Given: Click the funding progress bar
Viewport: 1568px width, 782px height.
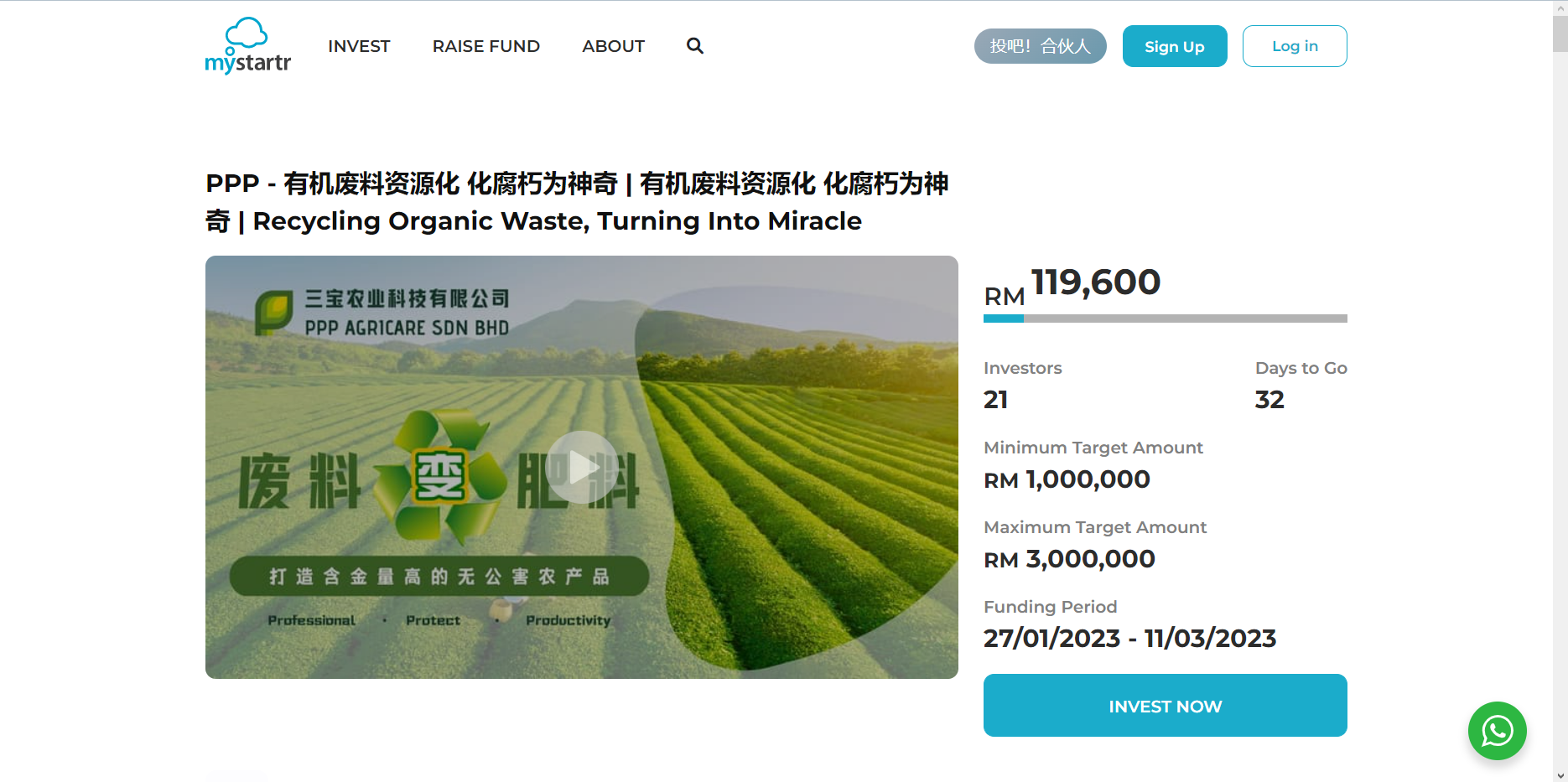Looking at the screenshot, I should tap(1166, 318).
